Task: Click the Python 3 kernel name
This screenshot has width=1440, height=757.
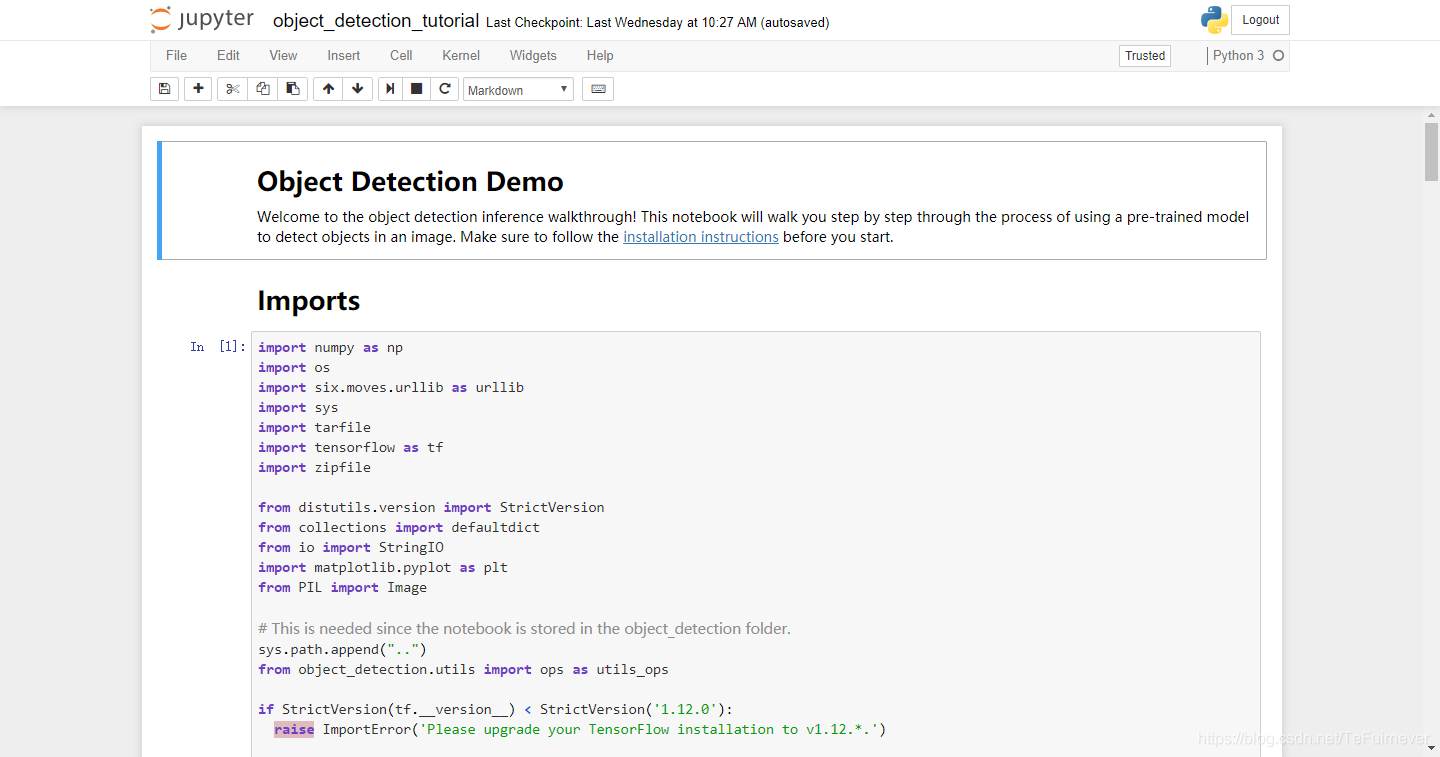Action: point(1238,56)
